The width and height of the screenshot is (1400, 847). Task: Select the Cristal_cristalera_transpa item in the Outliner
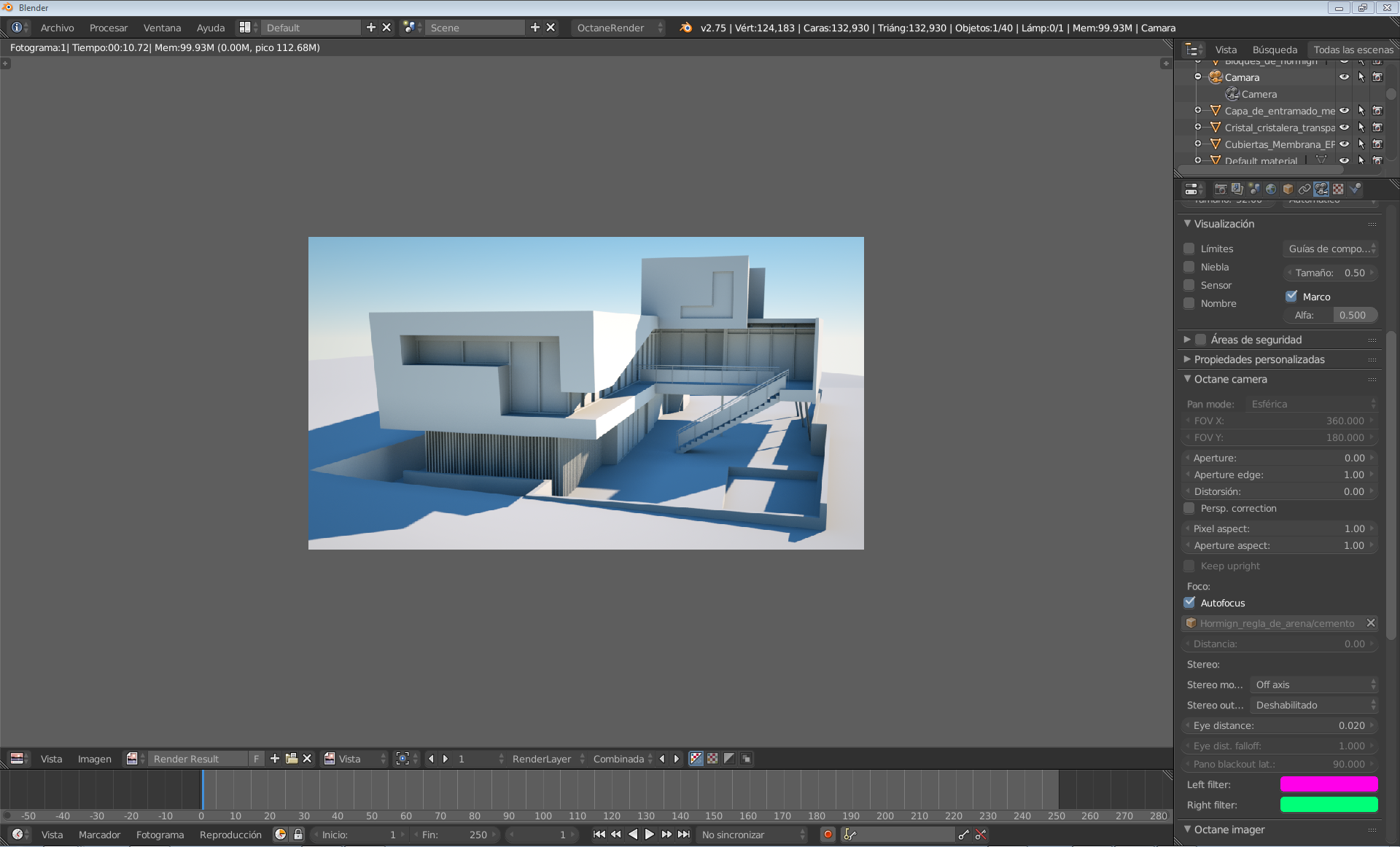[x=1280, y=127]
